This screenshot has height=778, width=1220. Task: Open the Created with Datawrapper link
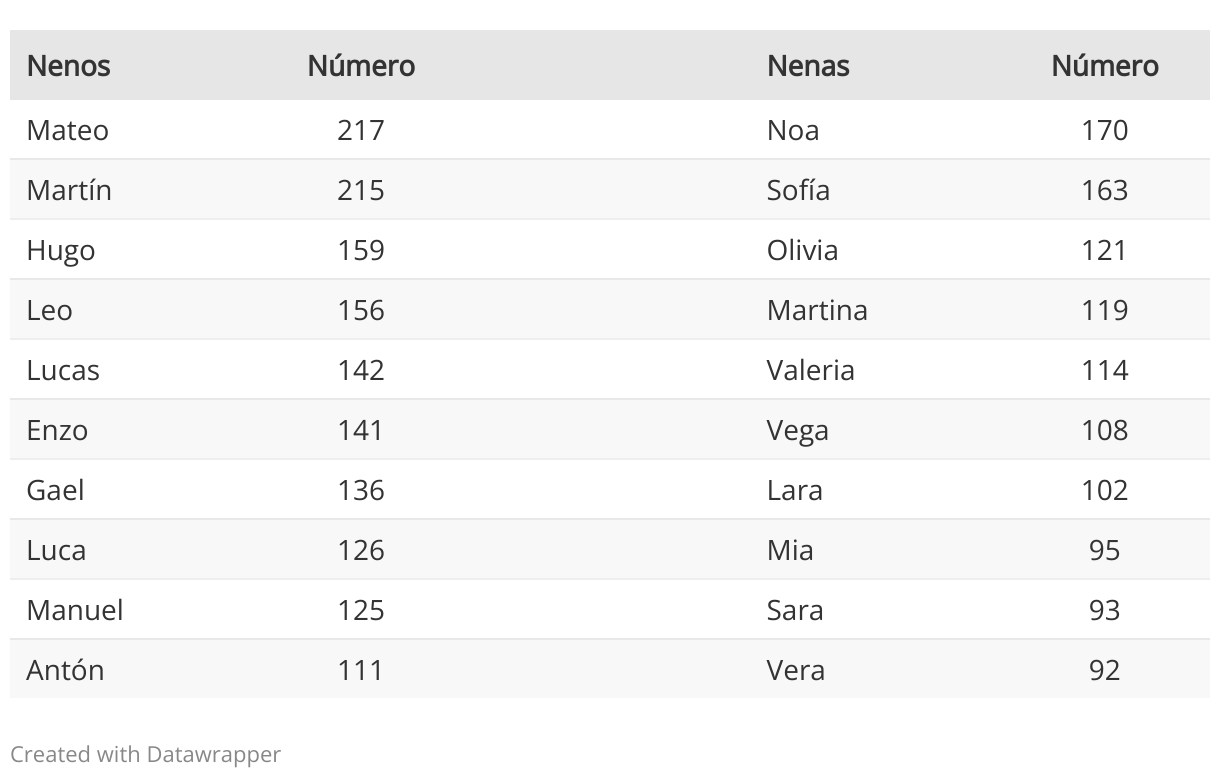[145, 754]
